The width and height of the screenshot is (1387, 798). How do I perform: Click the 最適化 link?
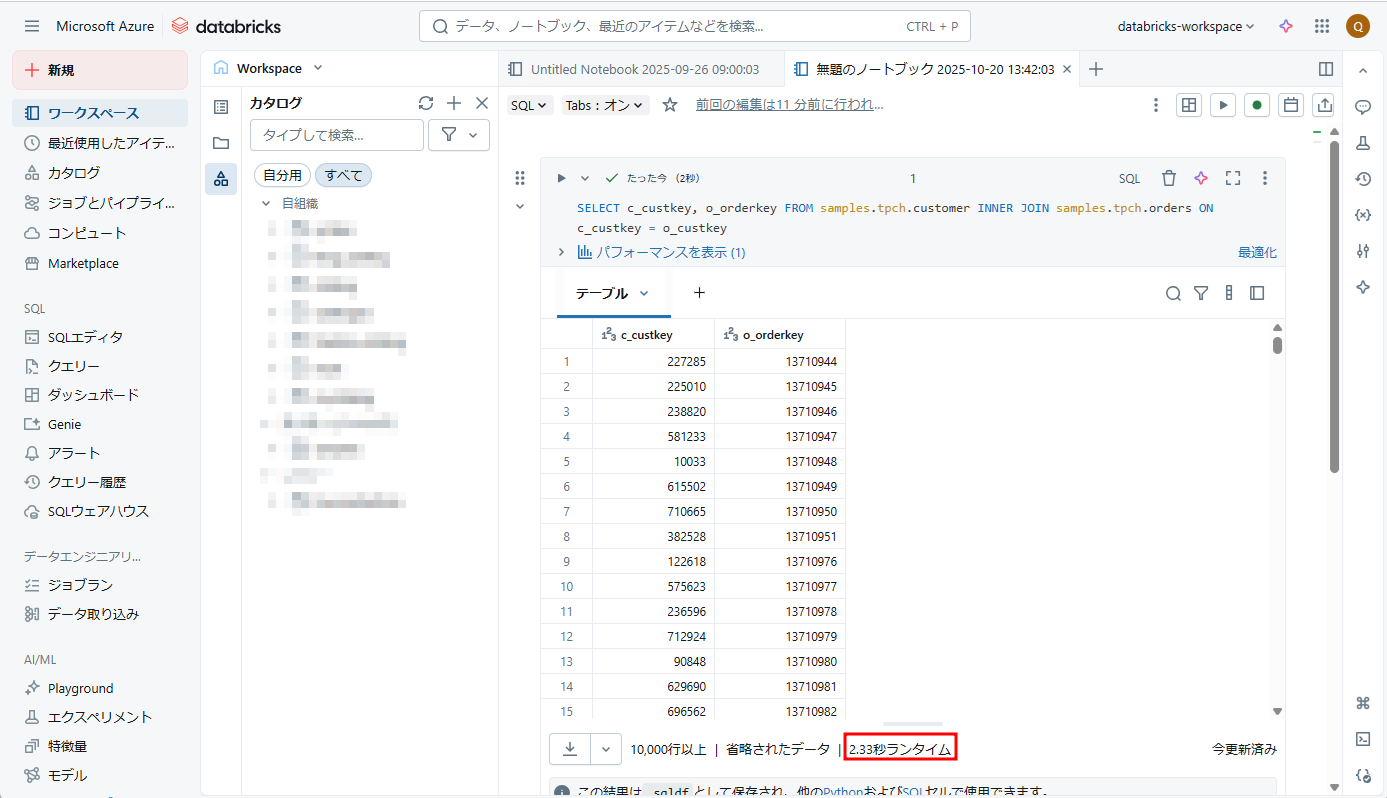(x=1256, y=253)
